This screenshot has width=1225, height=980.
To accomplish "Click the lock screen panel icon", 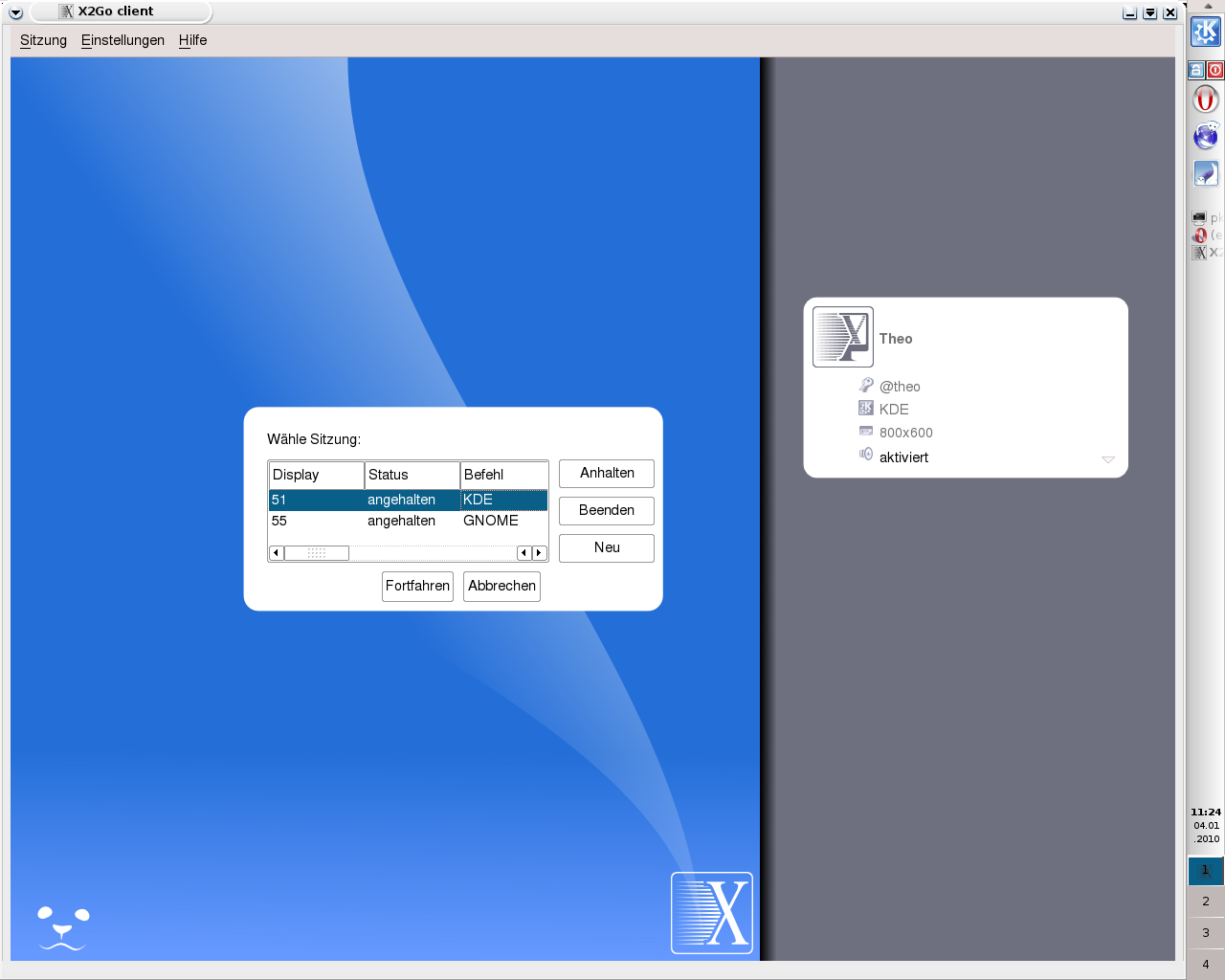I will (x=1196, y=70).
